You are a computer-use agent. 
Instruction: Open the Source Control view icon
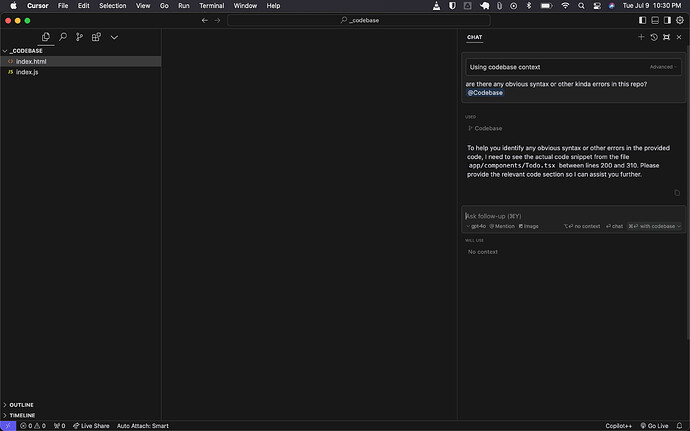pyautogui.click(x=79, y=37)
